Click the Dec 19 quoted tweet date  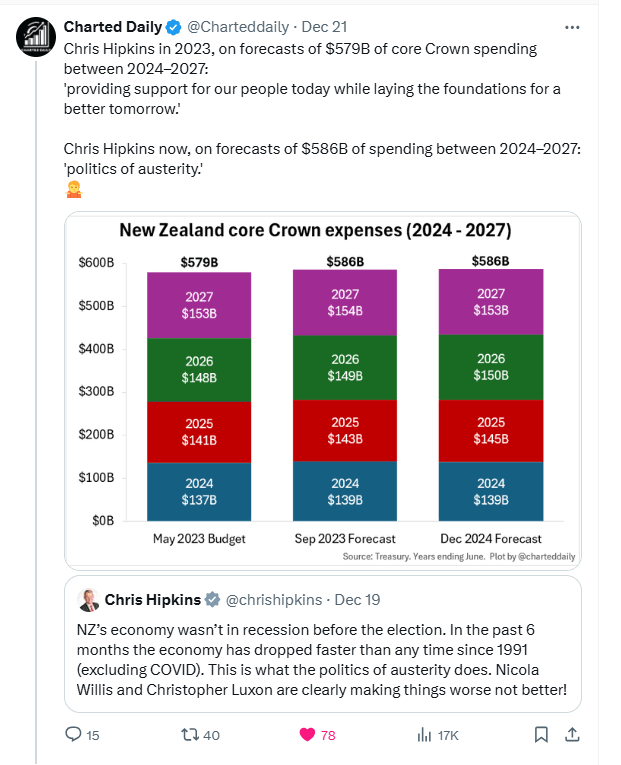coord(357,600)
